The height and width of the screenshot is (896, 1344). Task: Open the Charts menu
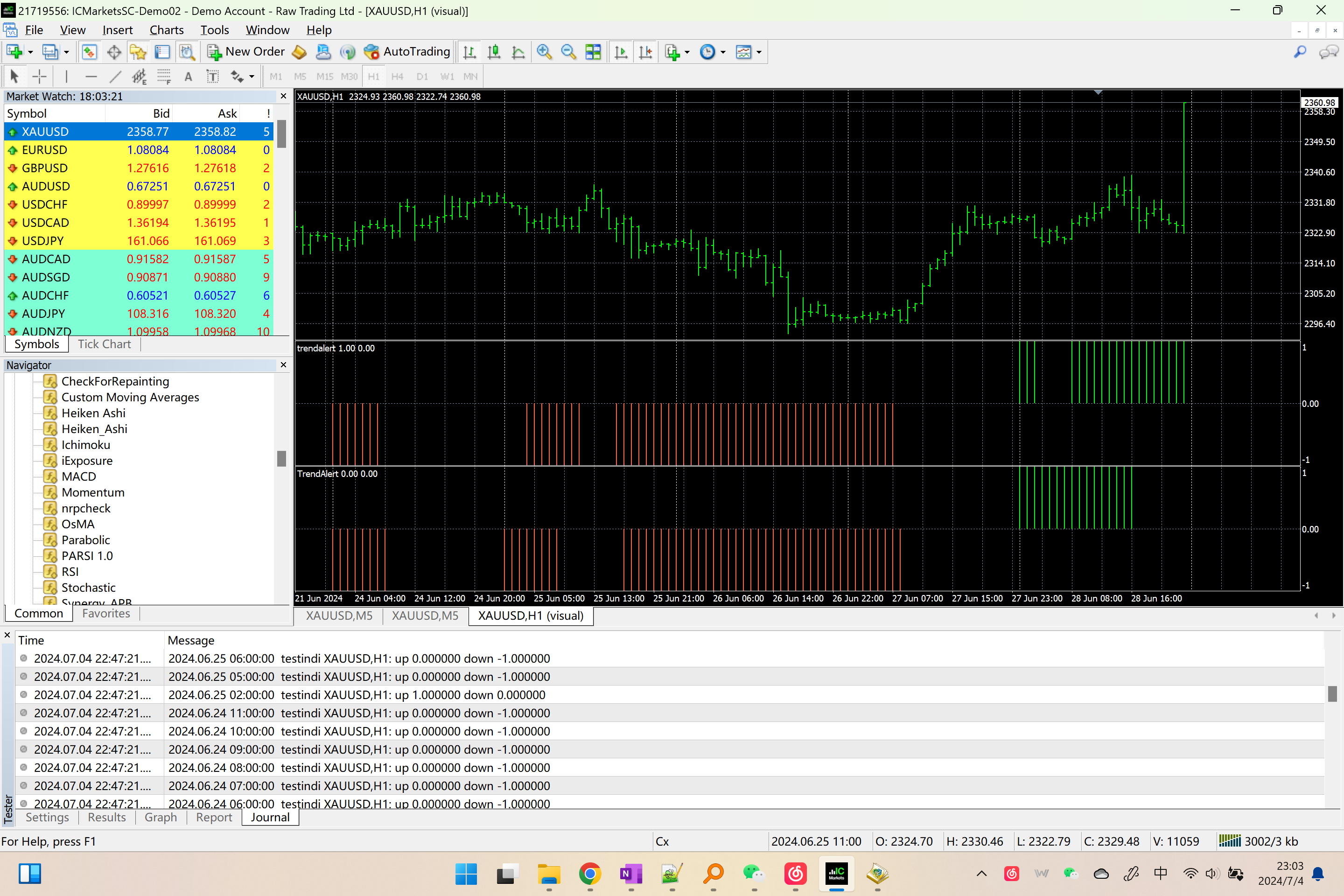[166, 30]
